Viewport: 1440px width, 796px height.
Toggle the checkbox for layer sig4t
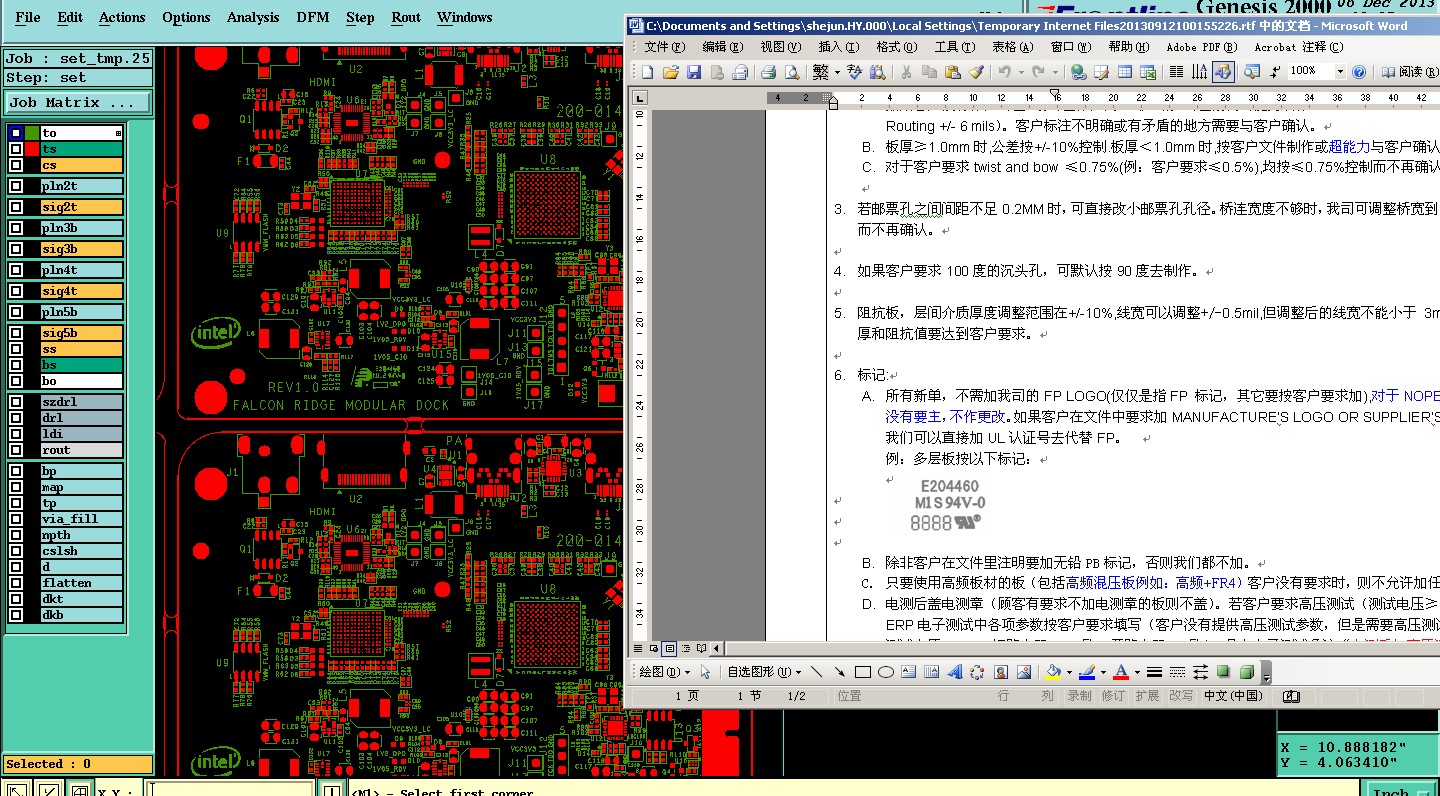(16, 291)
